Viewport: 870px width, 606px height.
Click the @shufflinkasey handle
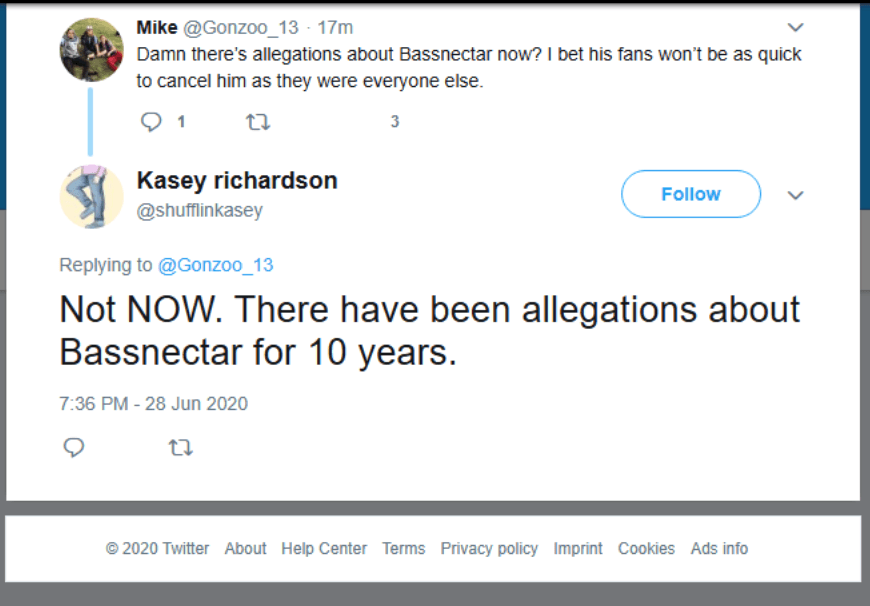click(x=199, y=211)
